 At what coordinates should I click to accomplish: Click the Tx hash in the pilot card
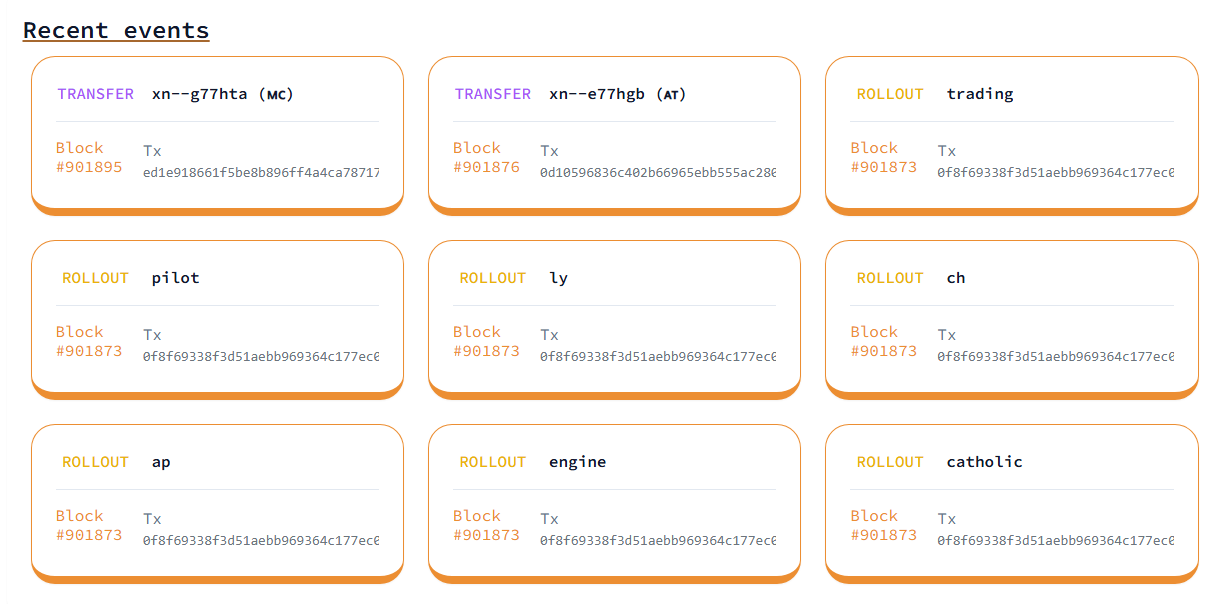(260, 357)
